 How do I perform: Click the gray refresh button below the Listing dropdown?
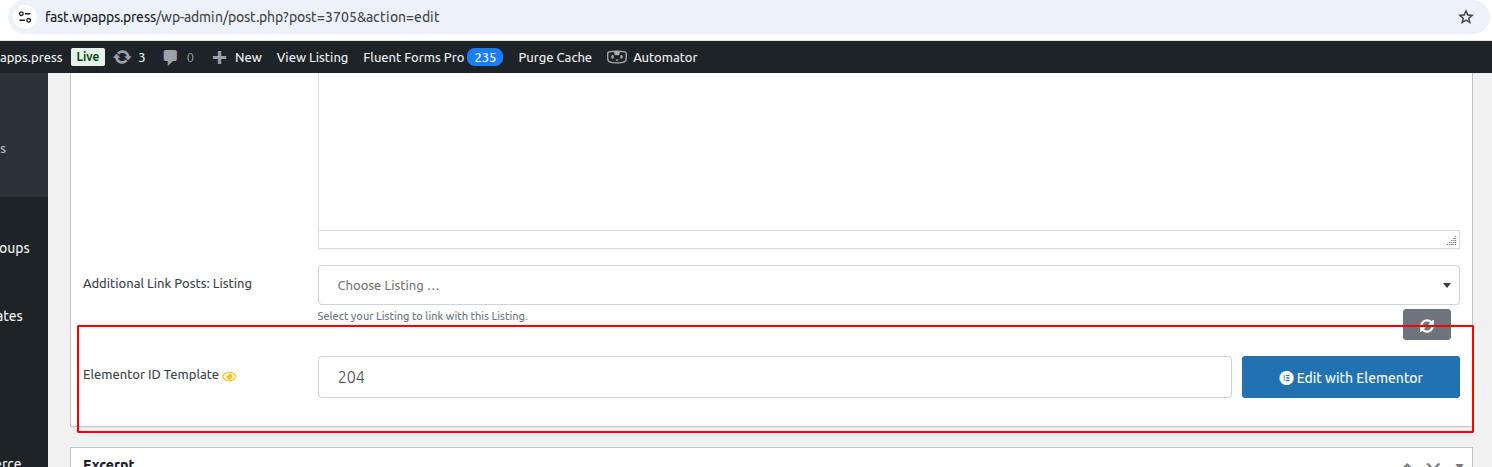[1426, 325]
